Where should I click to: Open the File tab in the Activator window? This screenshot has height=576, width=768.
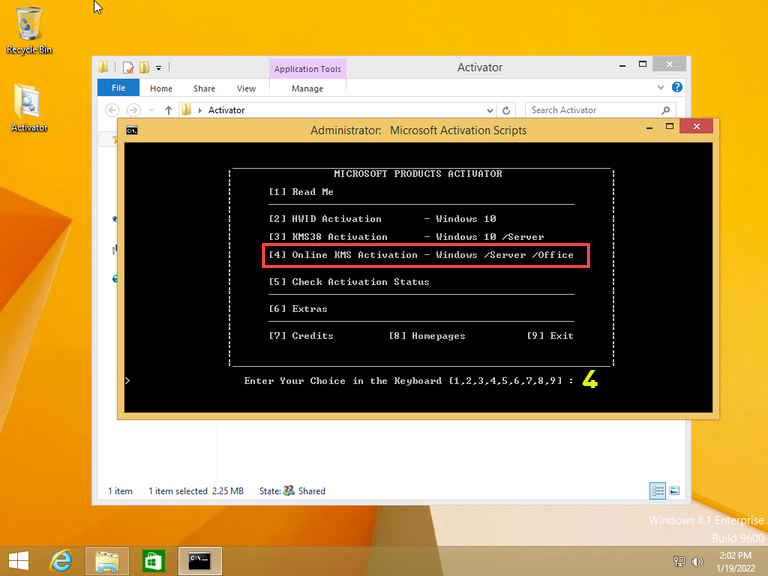tap(118, 88)
